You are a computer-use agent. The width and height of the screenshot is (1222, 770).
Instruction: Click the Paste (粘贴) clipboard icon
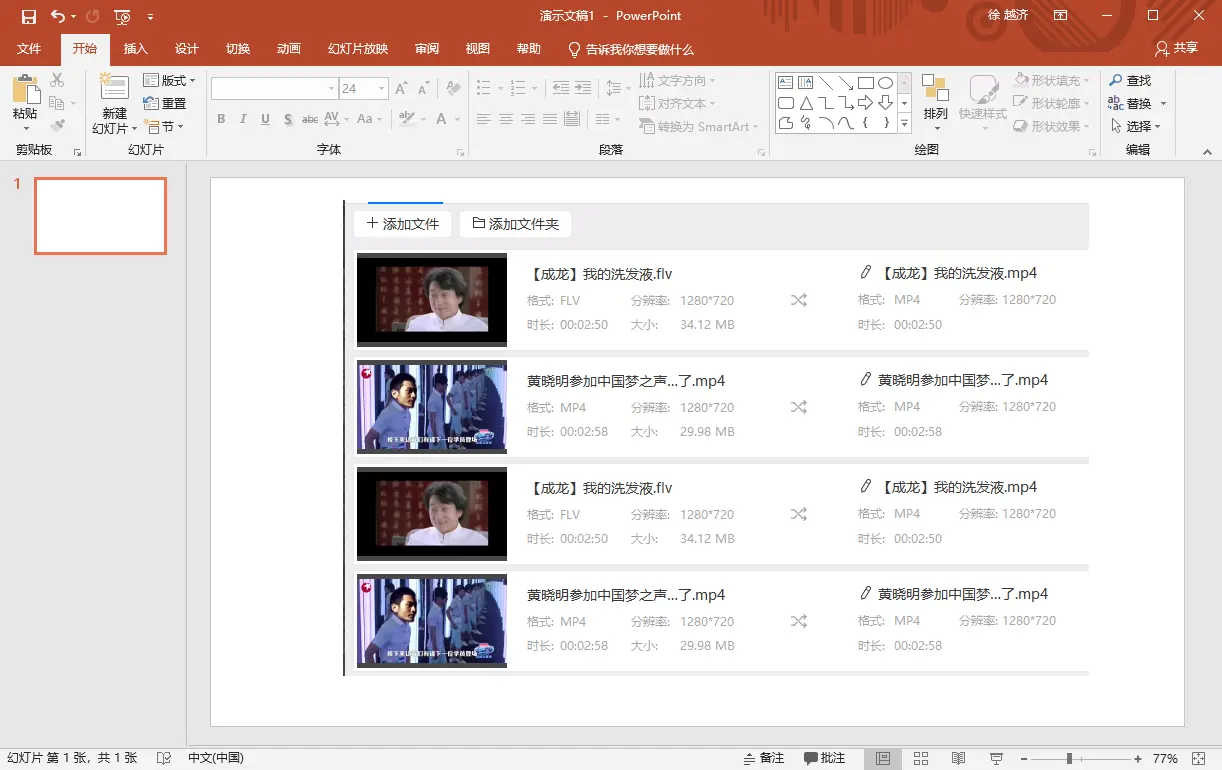tap(25, 91)
